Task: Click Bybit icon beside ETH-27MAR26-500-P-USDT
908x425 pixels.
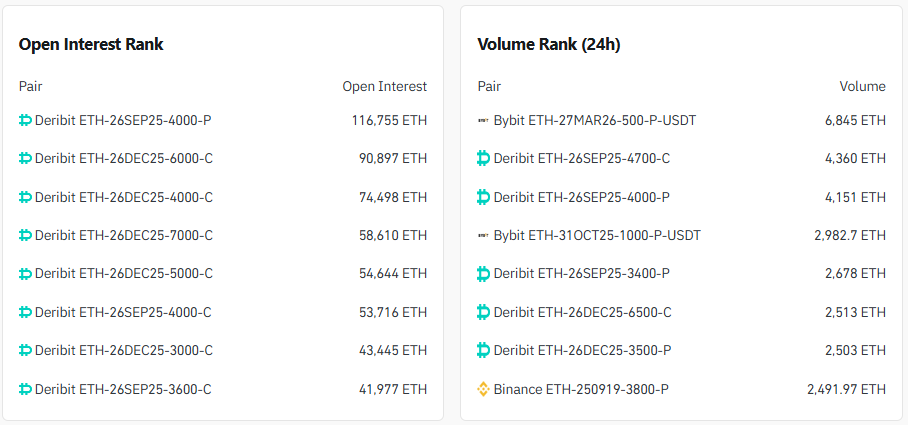Action: (x=483, y=120)
